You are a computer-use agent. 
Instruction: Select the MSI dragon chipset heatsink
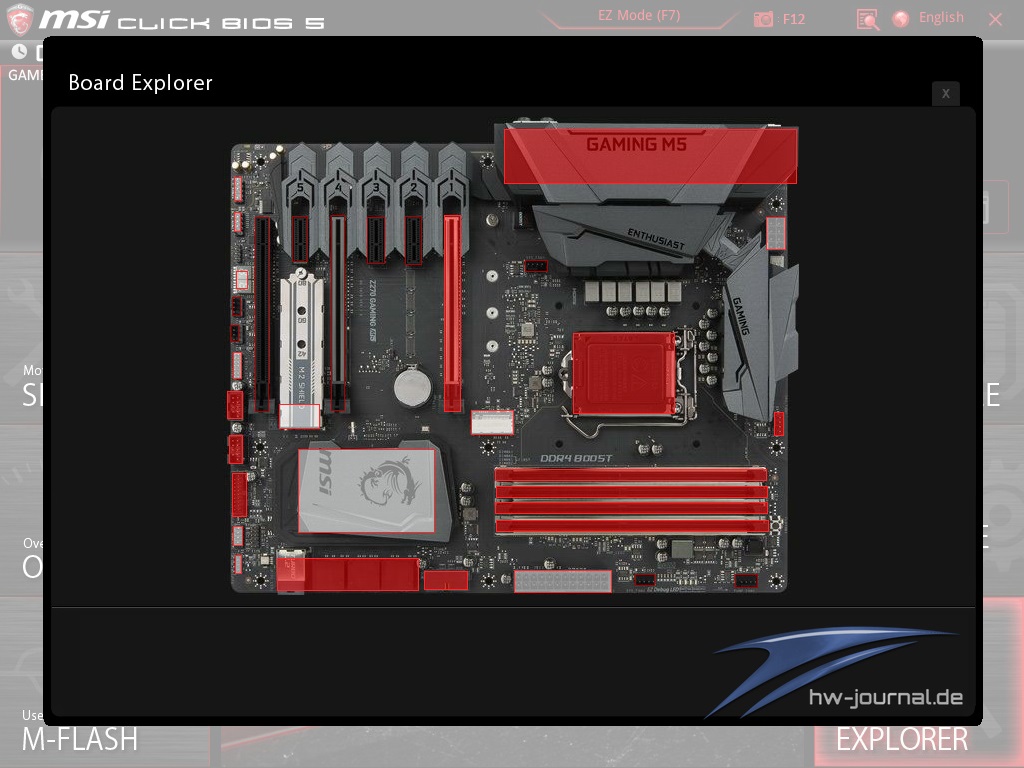(366, 490)
